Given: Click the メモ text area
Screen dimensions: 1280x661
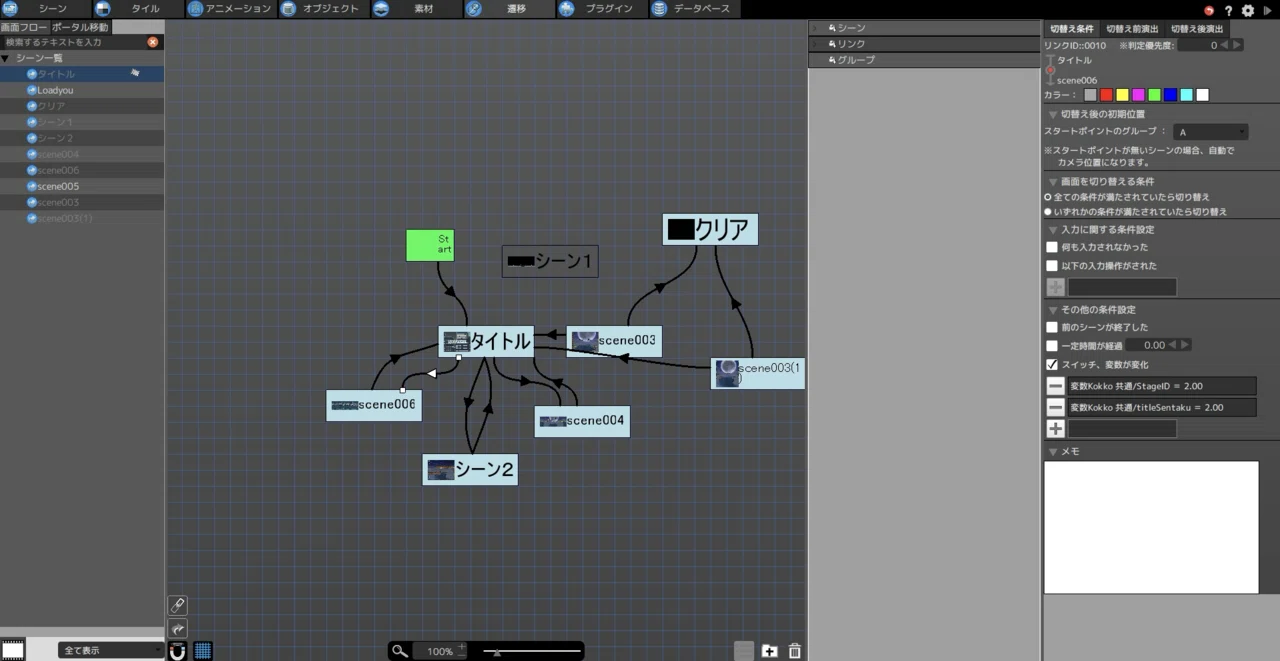Looking at the screenshot, I should point(1151,527).
